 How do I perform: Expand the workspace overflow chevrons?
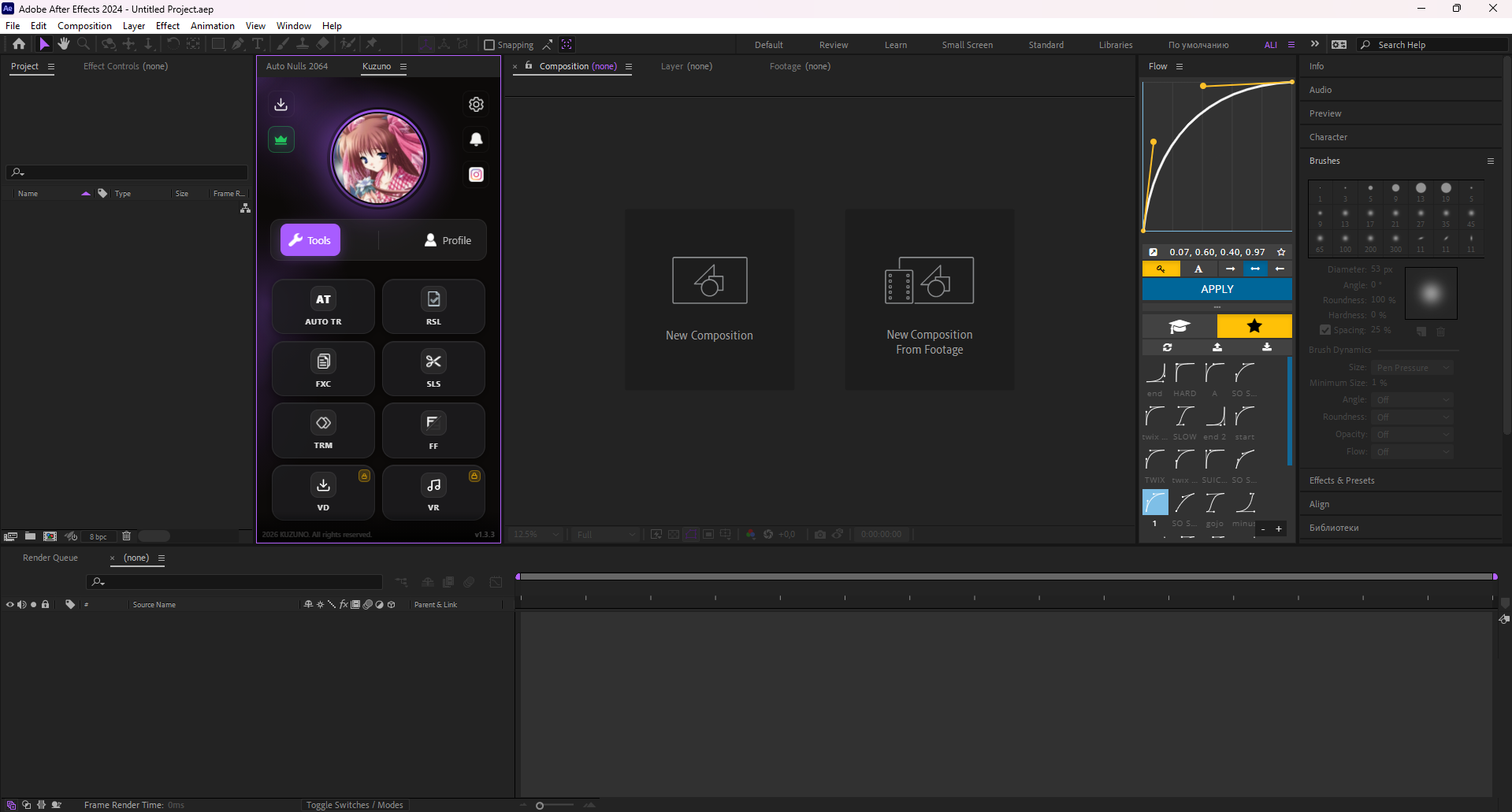pos(1314,44)
